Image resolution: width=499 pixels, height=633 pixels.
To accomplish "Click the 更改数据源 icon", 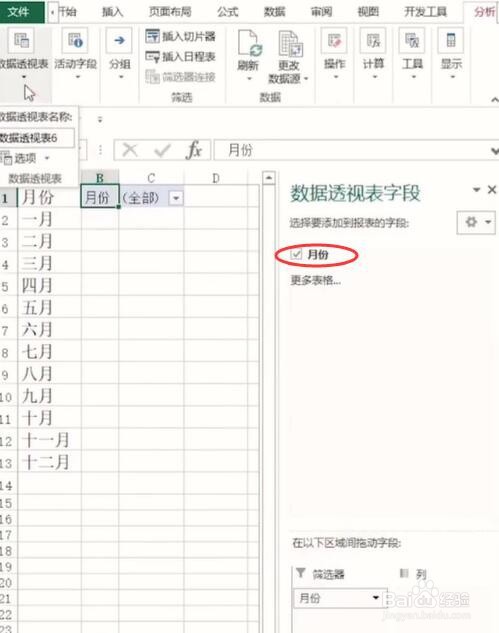I will pyautogui.click(x=290, y=43).
